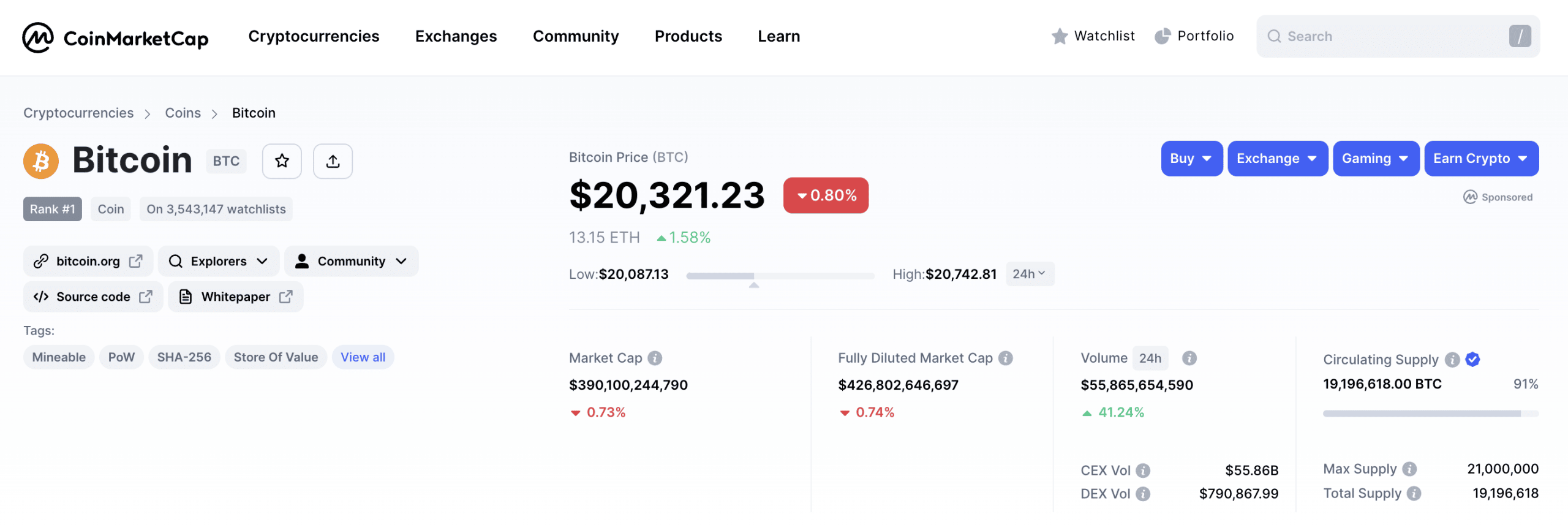Image resolution: width=1568 pixels, height=530 pixels.
Task: Click the Store Of Value tag
Action: (x=276, y=357)
